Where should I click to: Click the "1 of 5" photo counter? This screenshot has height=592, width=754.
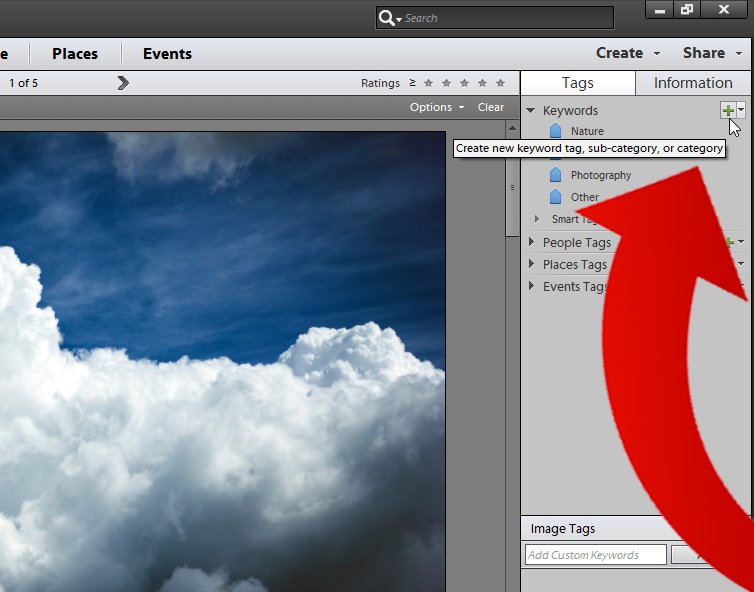23,83
